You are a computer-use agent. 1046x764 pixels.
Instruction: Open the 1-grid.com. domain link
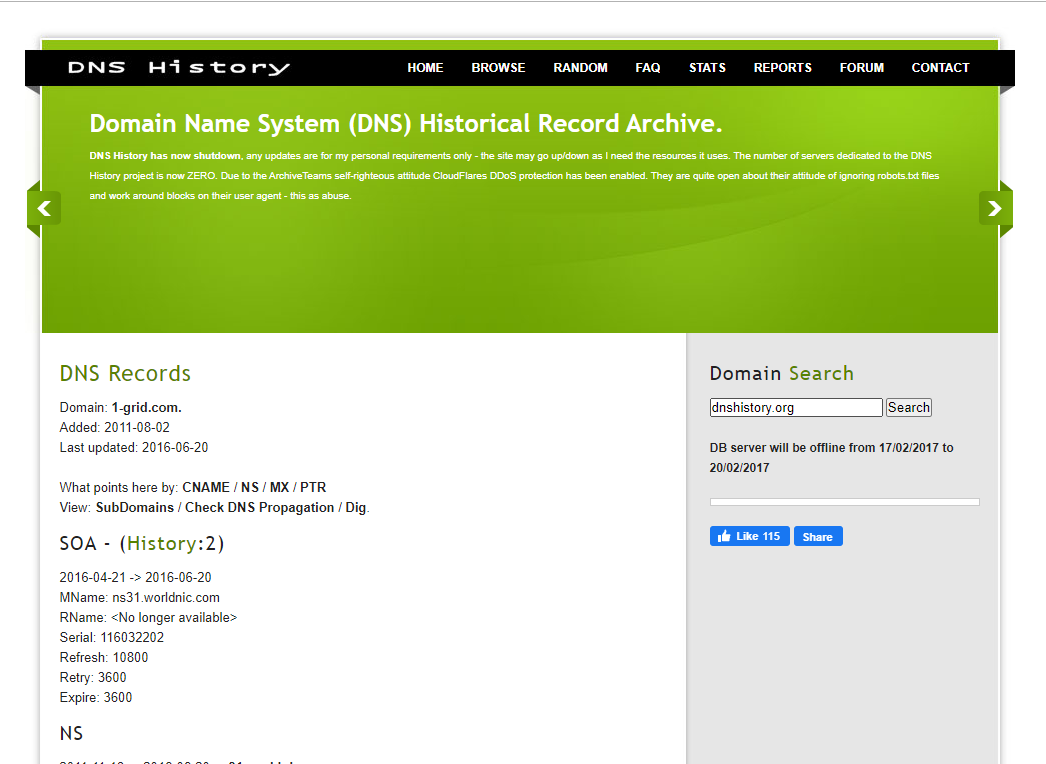pos(146,408)
